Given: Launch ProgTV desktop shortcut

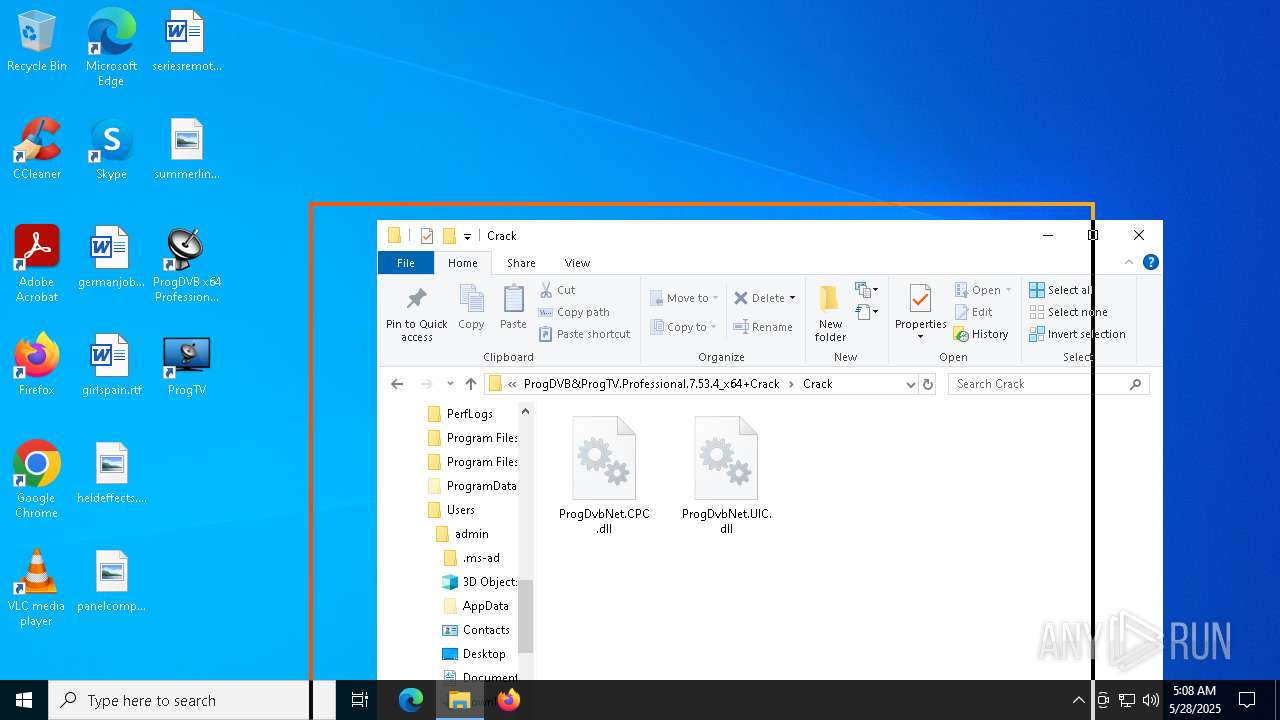Looking at the screenshot, I should point(187,365).
